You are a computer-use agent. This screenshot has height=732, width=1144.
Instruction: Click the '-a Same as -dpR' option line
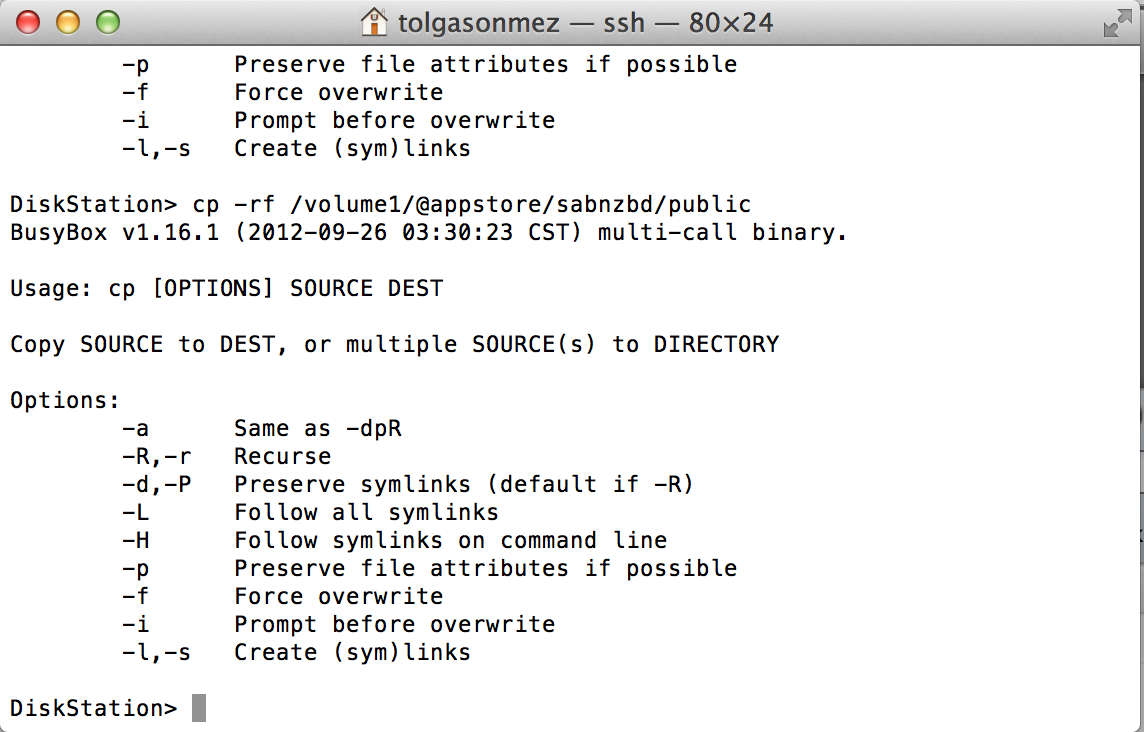coord(261,428)
